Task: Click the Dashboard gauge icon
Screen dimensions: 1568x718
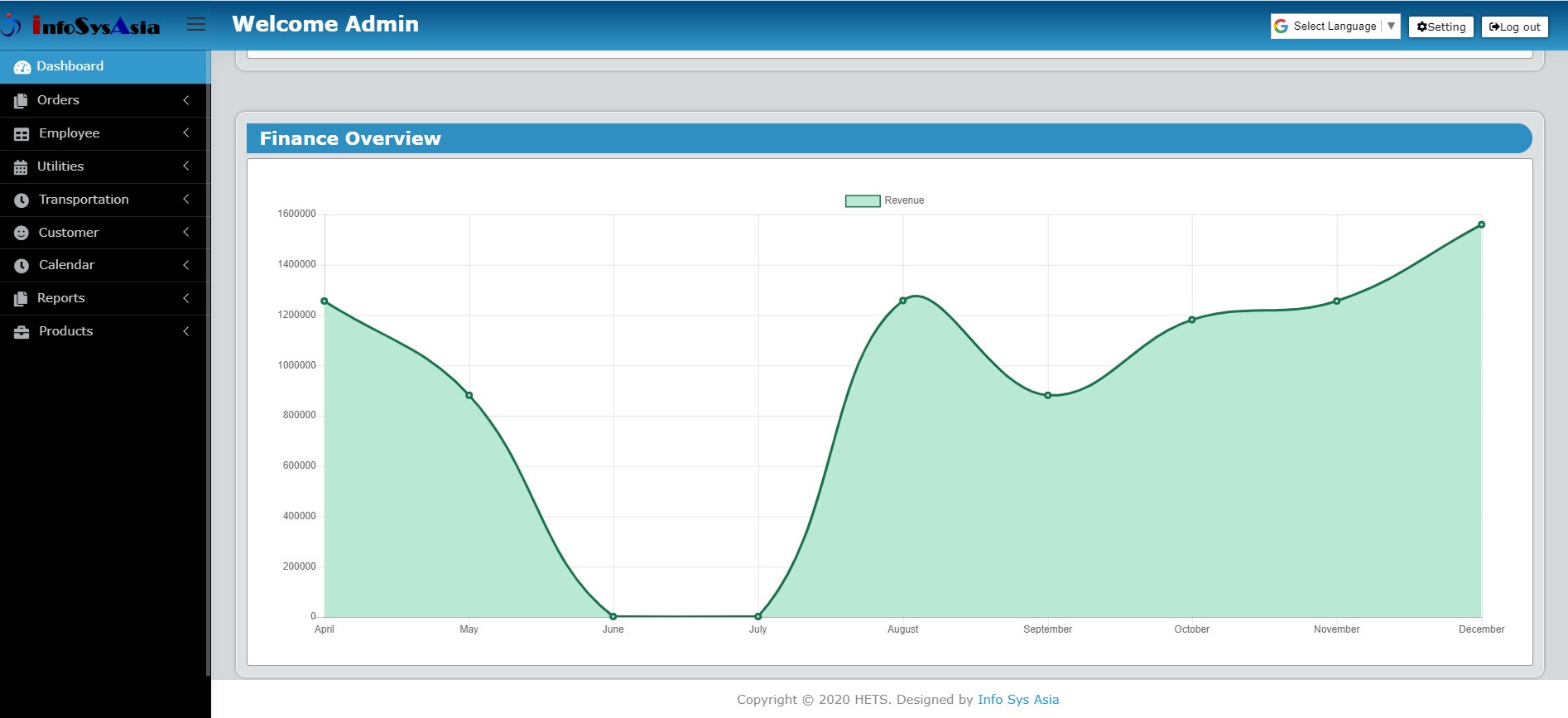Action: [x=22, y=67]
